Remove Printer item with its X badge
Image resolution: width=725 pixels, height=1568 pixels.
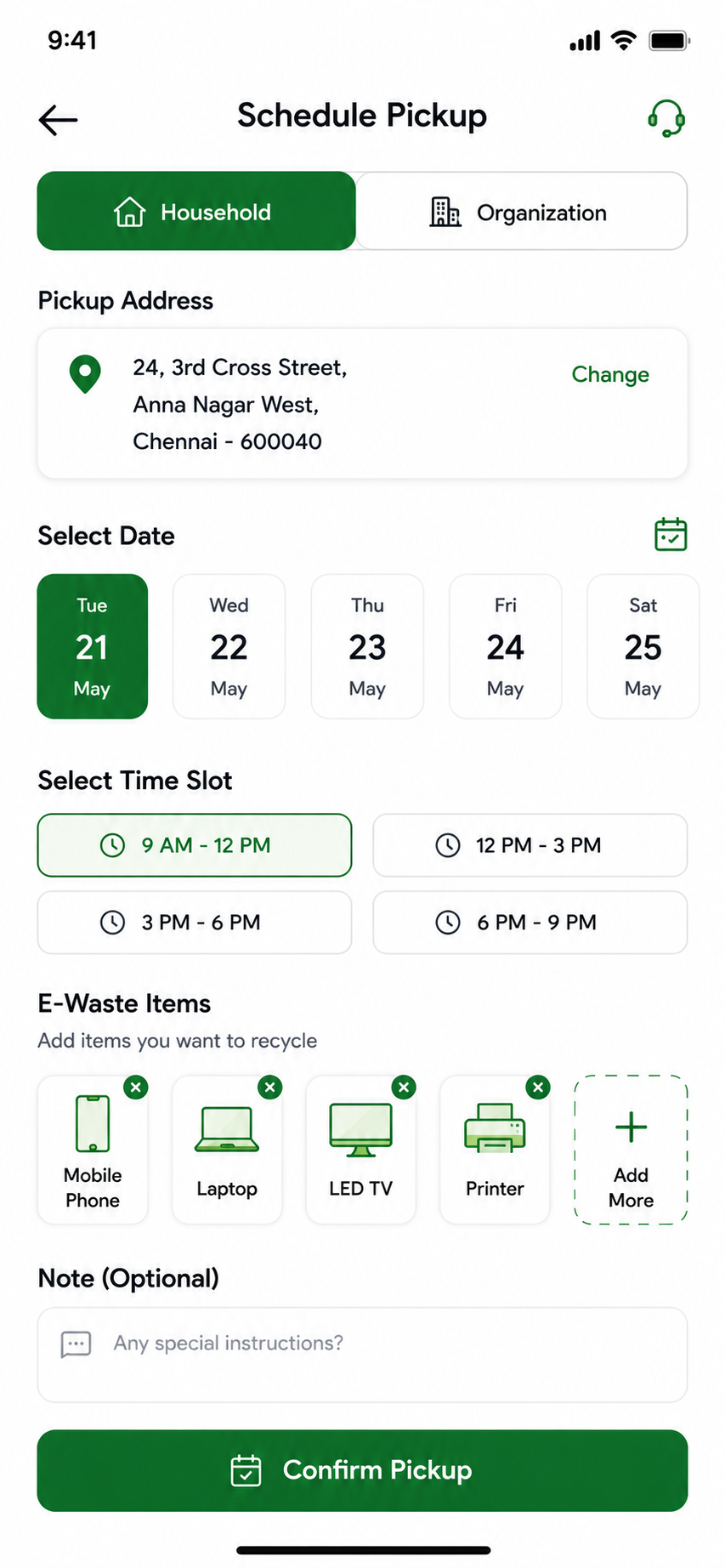[537, 1087]
